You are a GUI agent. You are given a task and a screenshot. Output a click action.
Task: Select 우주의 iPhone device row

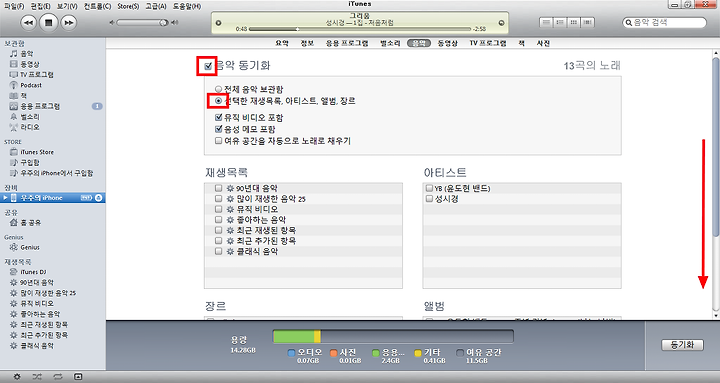click(52, 198)
